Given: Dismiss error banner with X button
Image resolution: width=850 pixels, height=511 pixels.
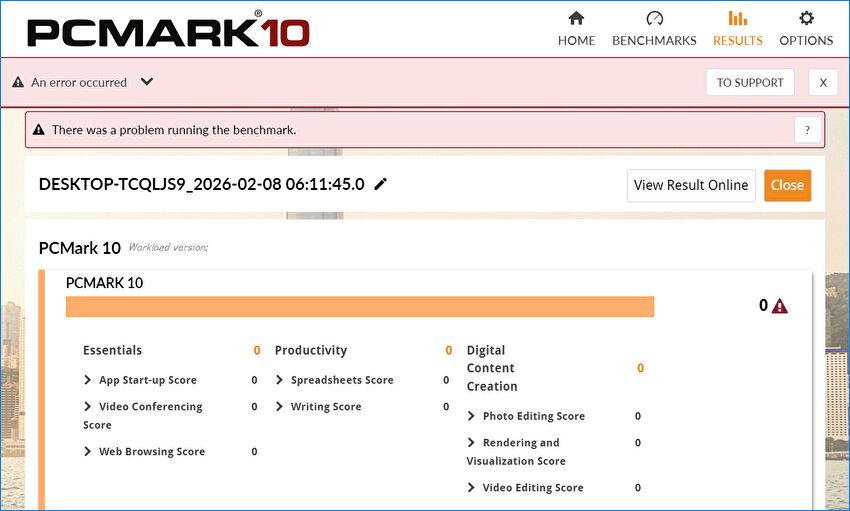Looking at the screenshot, I should (822, 83).
